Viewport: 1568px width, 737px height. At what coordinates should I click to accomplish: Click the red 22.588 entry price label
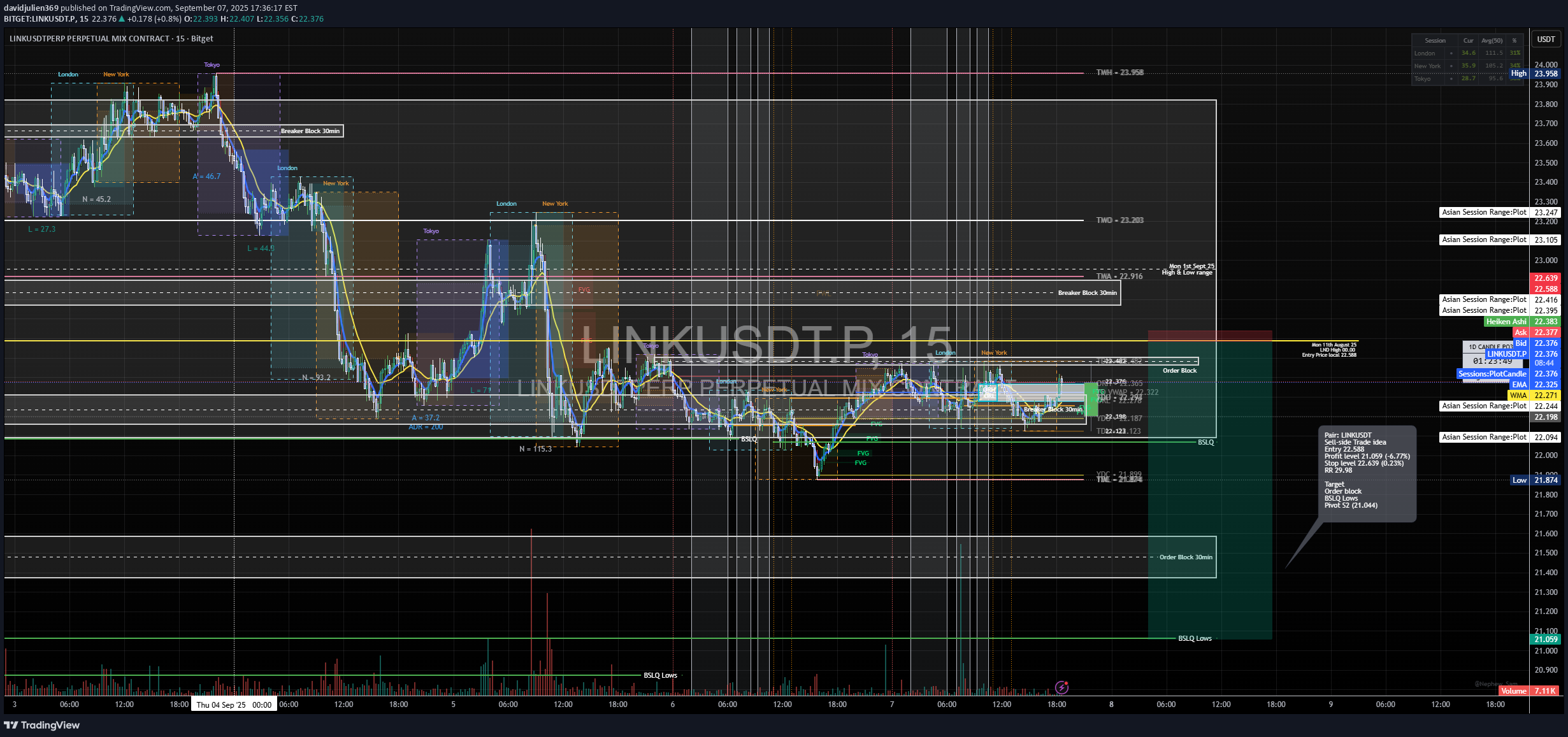click(x=1545, y=289)
